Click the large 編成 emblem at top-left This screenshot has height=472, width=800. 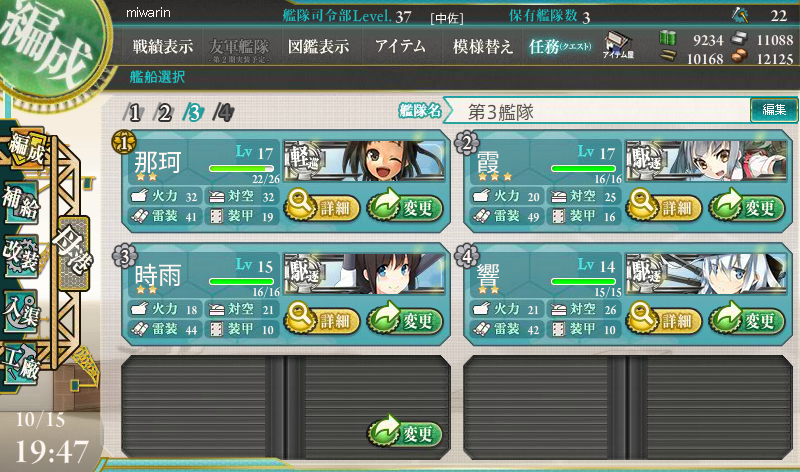(46, 43)
